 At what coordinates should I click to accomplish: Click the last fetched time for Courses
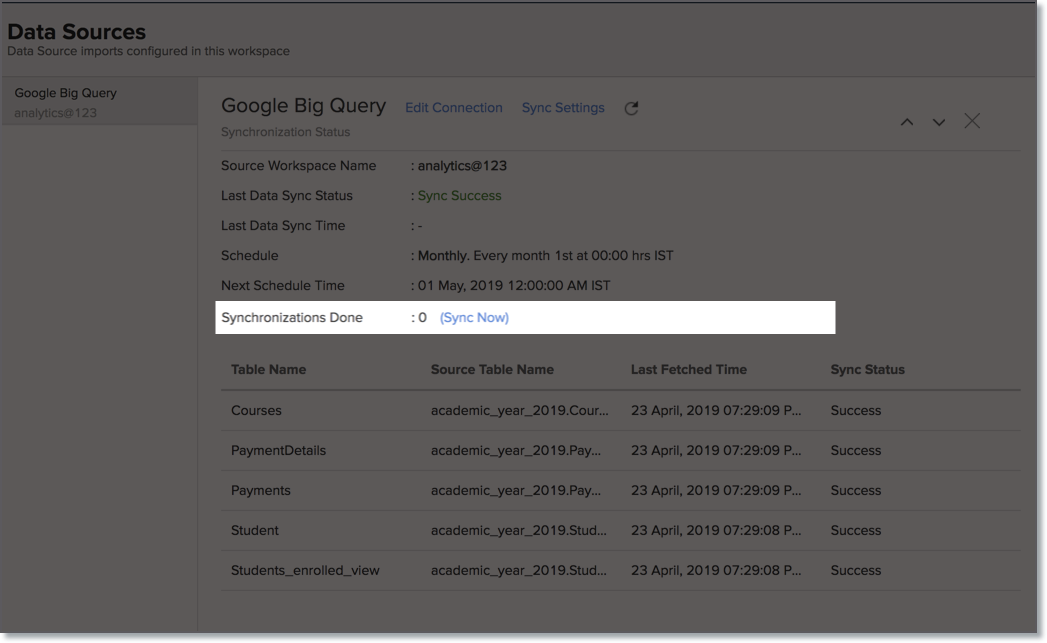pos(716,411)
